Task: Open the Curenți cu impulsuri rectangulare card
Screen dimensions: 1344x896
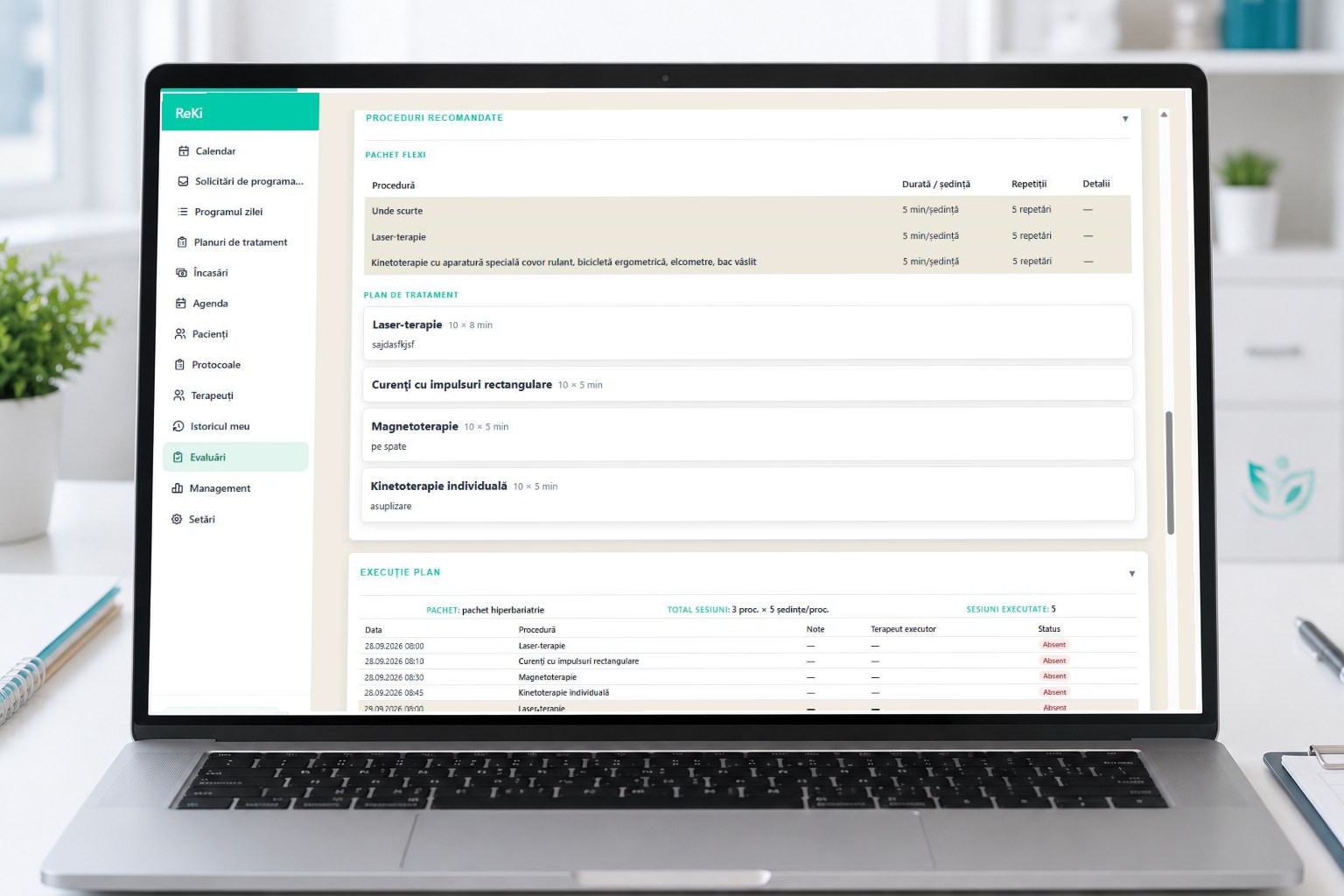Action: [x=747, y=384]
